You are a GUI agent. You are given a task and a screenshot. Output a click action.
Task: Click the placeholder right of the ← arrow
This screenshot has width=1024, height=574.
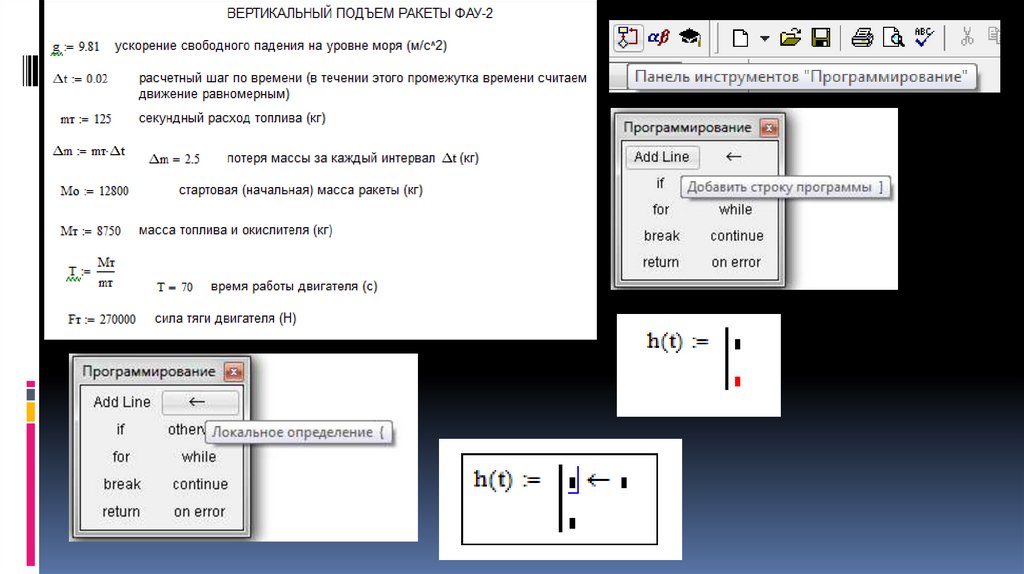[624, 483]
